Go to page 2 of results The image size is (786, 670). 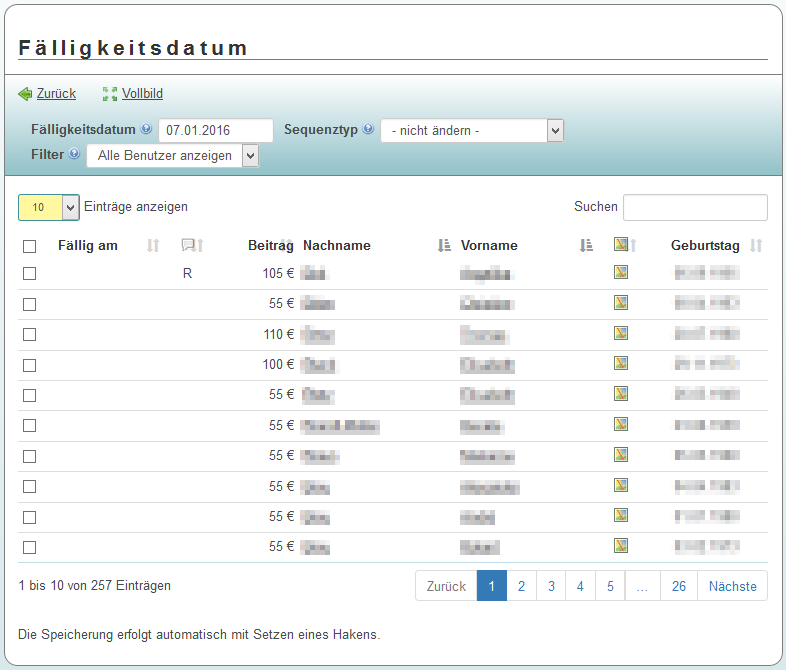521,586
